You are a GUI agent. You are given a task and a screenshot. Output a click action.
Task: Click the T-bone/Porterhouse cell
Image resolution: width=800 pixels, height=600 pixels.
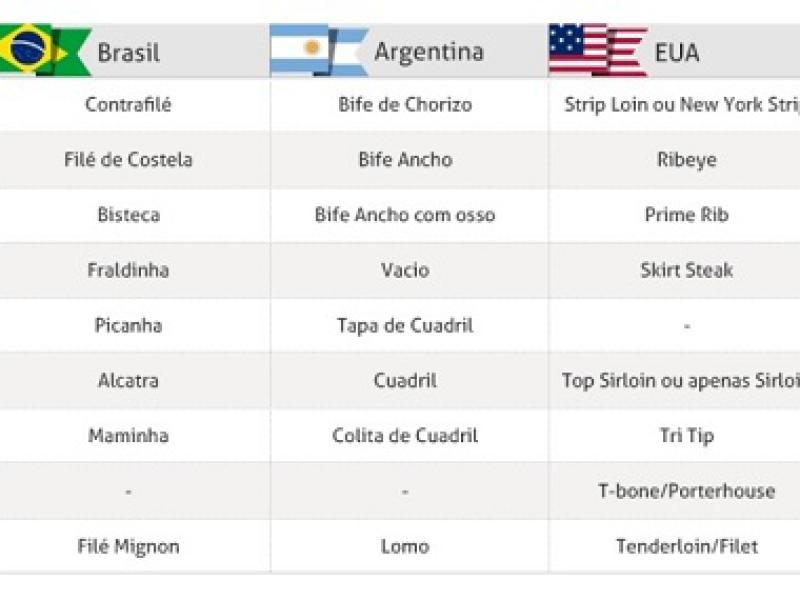686,491
